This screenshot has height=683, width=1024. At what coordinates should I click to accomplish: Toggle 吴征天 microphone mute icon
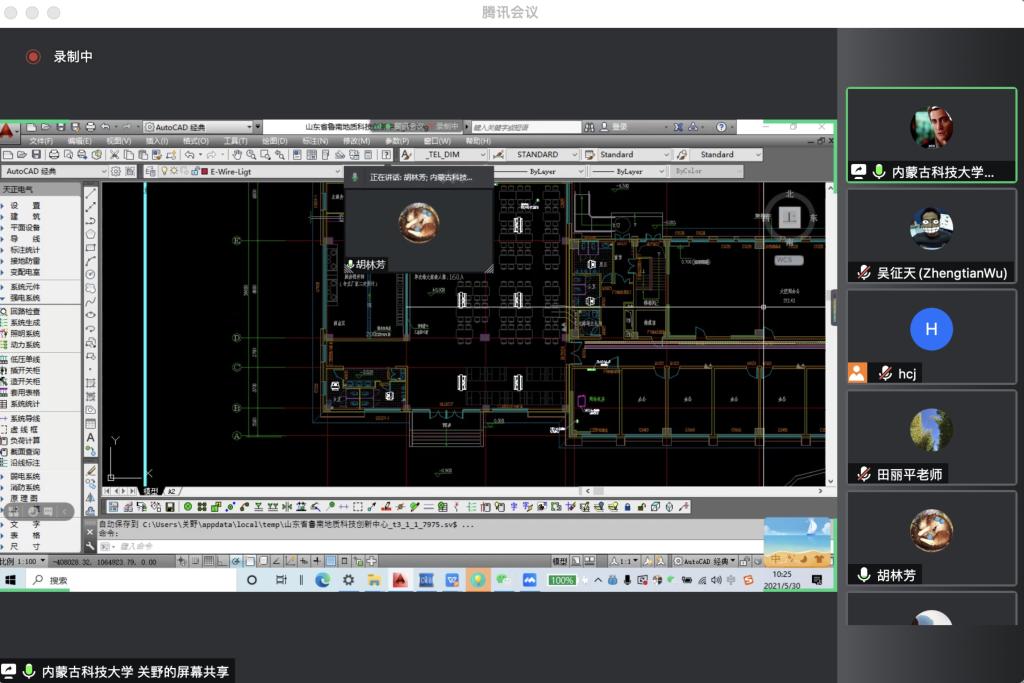point(863,273)
